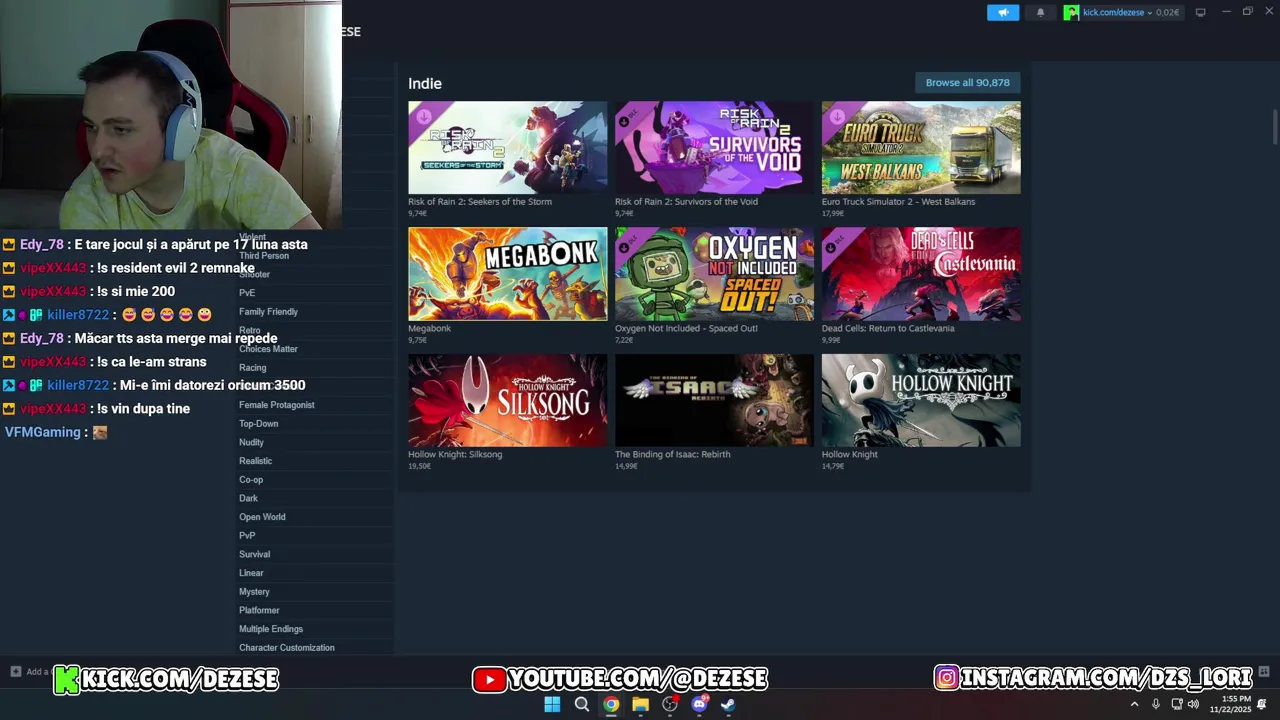Open Discord from the taskbar

(700, 704)
